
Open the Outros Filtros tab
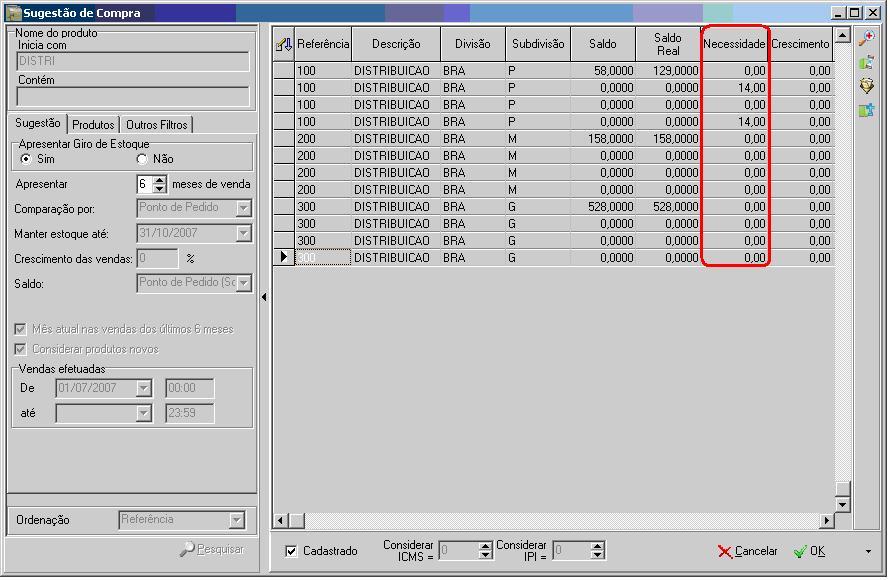[156, 125]
